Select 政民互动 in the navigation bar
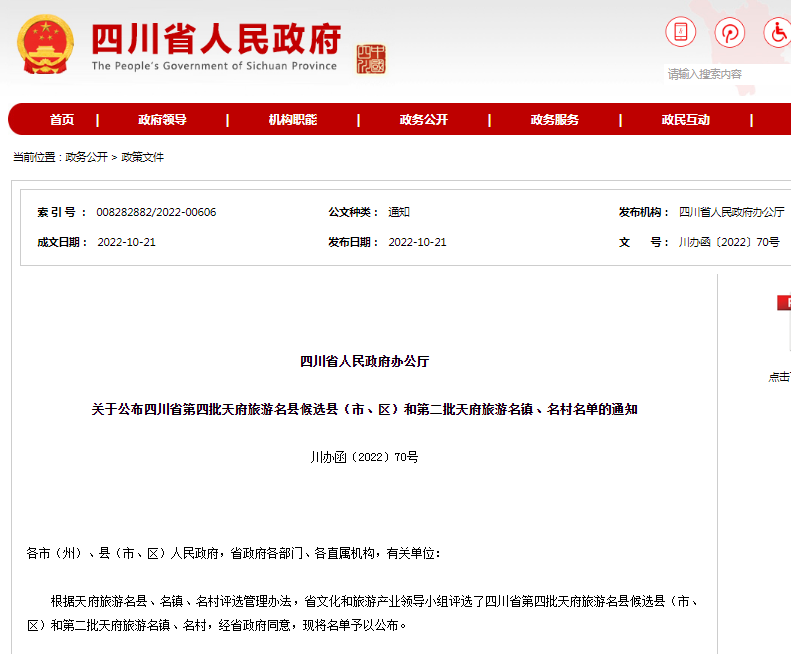This screenshot has height=654, width=791. coord(685,120)
